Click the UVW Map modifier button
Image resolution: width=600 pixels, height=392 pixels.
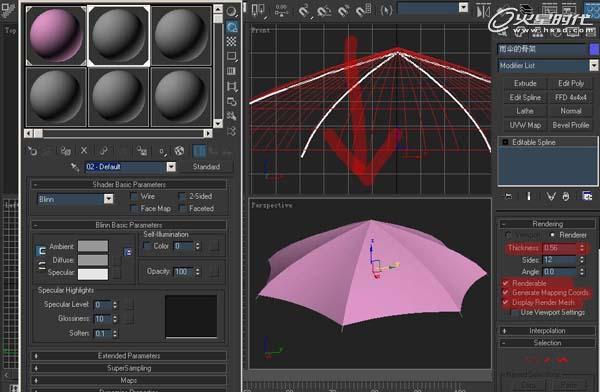(525, 125)
